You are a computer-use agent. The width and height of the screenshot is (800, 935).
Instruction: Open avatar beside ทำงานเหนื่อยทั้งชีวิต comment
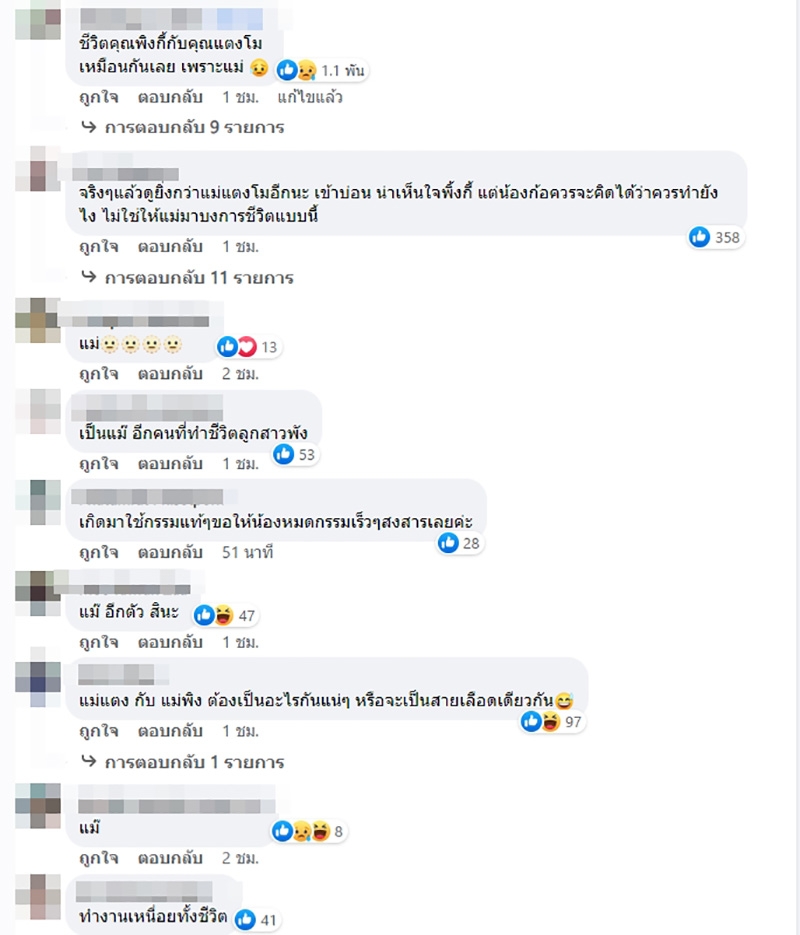pyautogui.click(x=38, y=896)
